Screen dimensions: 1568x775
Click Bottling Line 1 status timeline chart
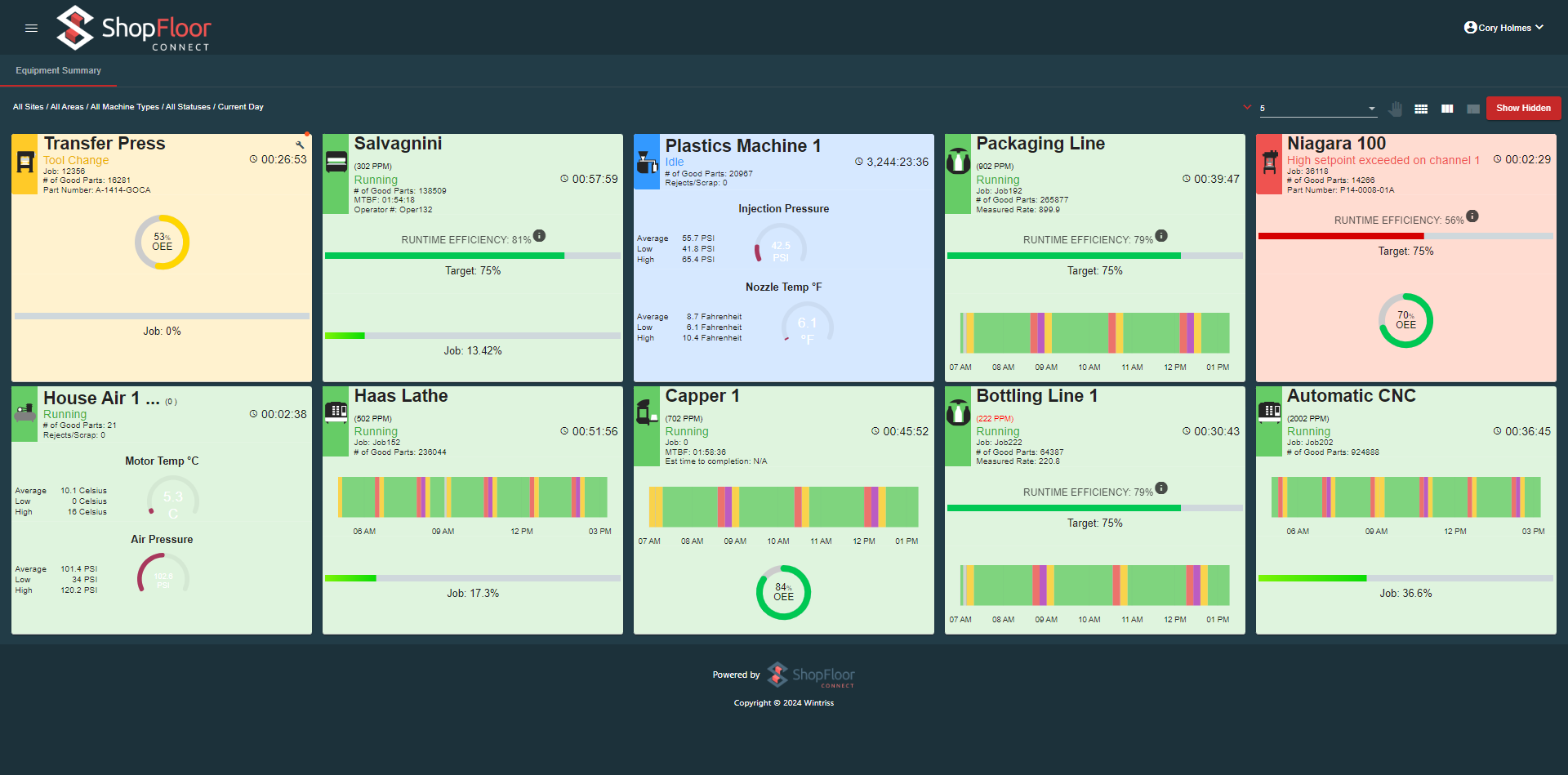[1094, 586]
